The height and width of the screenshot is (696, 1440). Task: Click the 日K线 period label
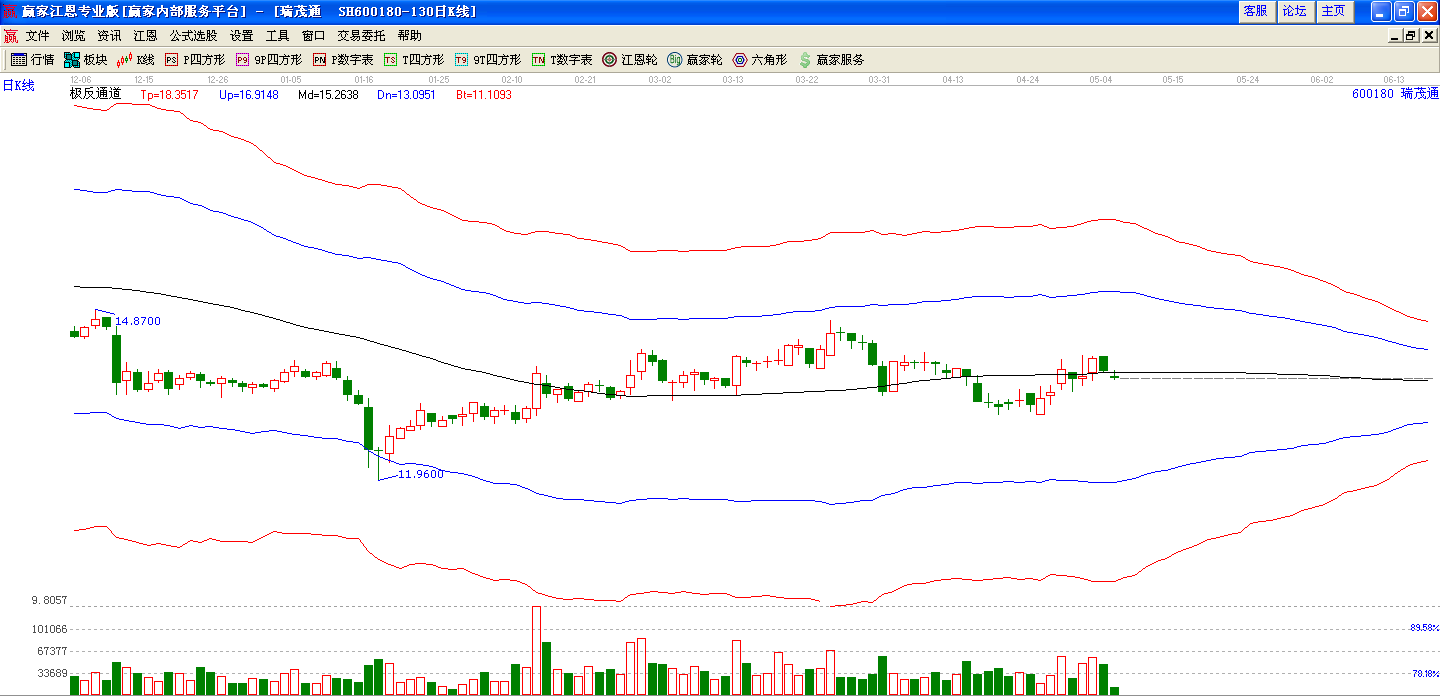point(18,86)
